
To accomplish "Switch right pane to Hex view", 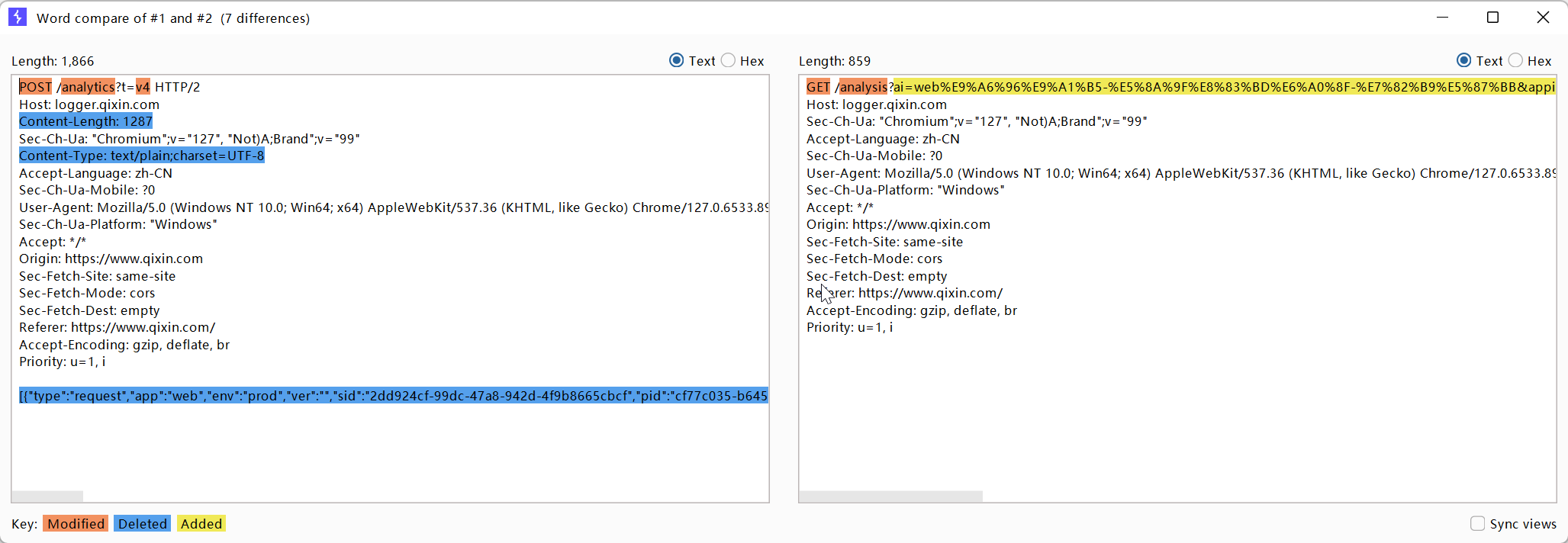I will click(x=1516, y=60).
